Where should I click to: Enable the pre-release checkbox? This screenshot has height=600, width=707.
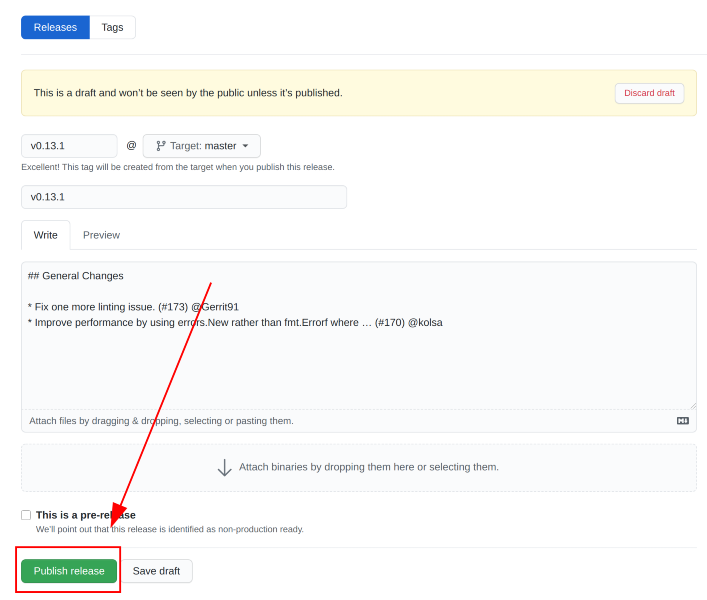click(x=26, y=515)
